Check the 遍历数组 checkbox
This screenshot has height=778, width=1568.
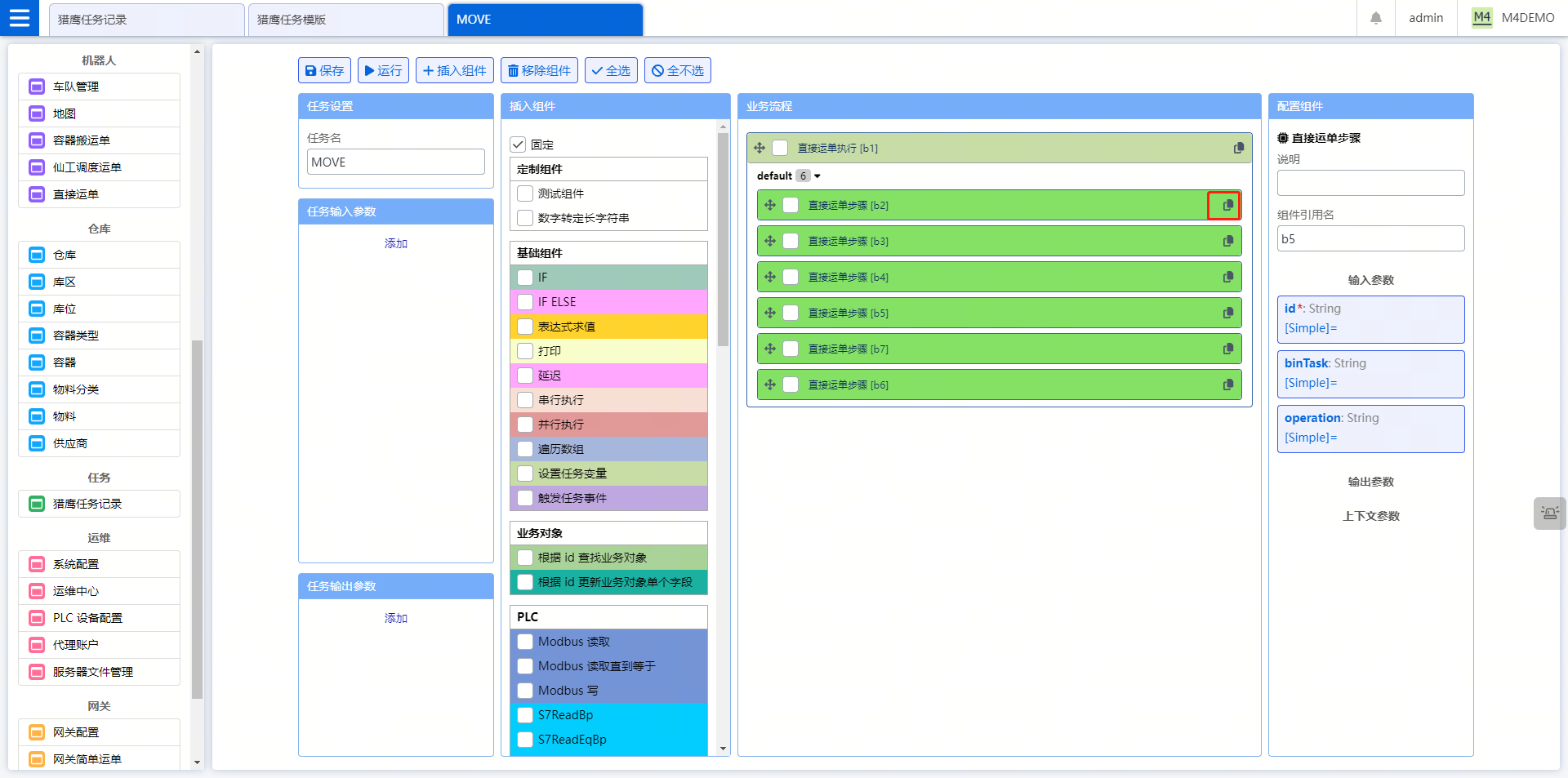525,449
